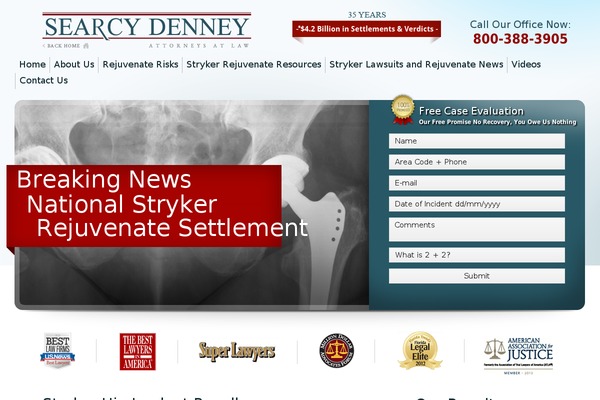600x400 pixels.
Task: Click the Breaking News settlement banner
Action: [x=144, y=206]
